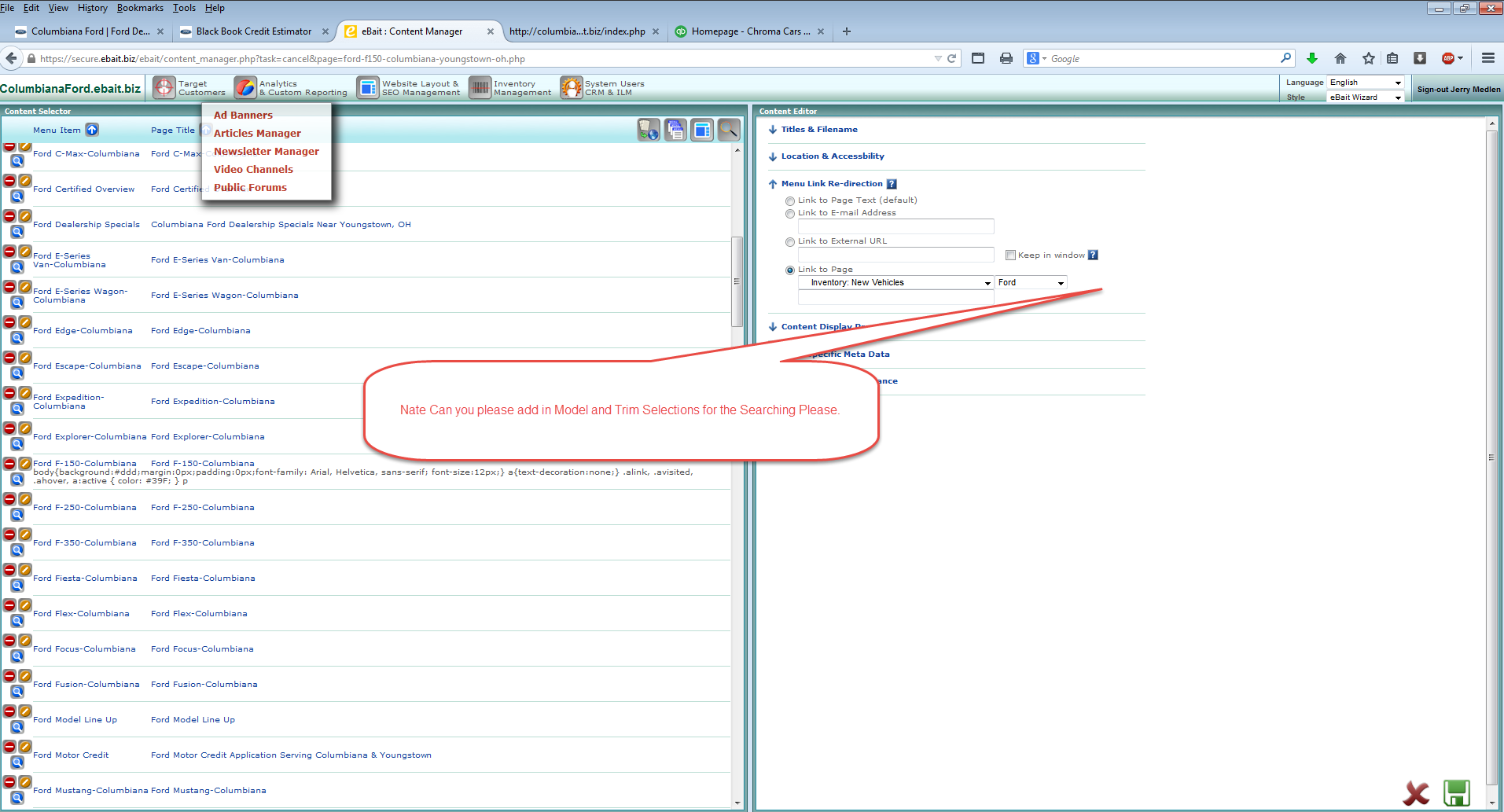Open the Ford make dropdown

point(1031,282)
